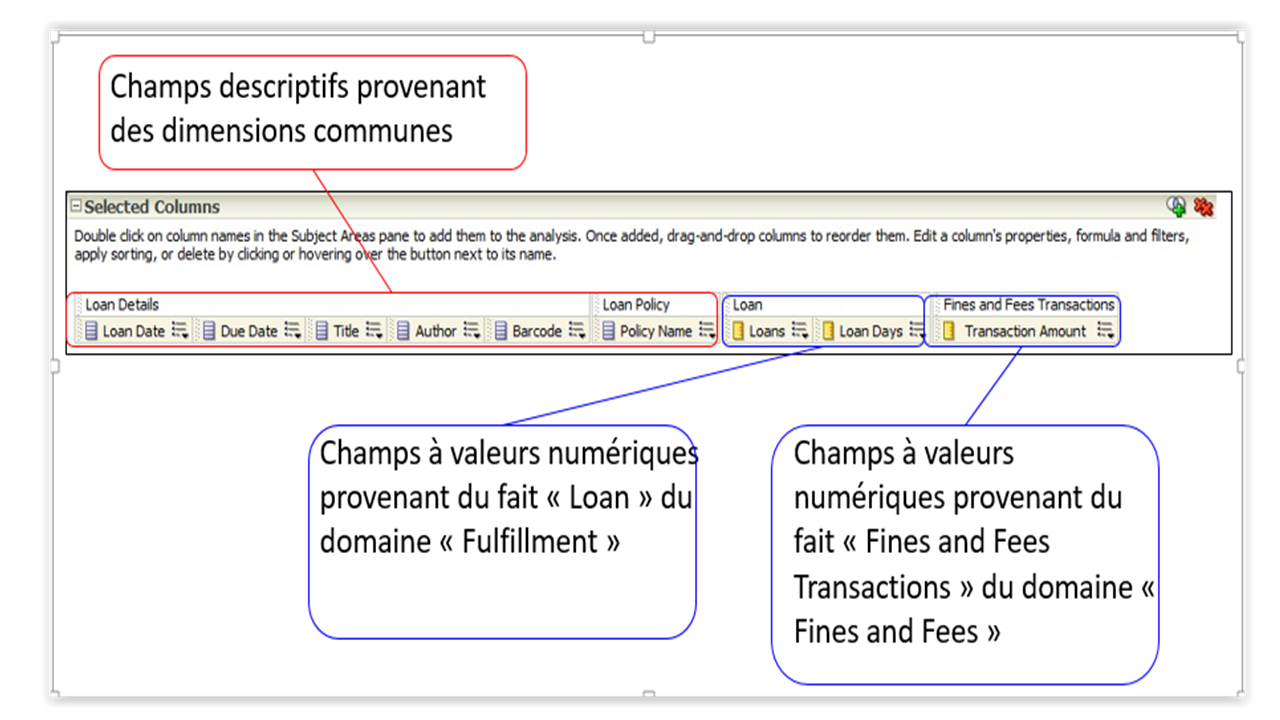
Task: Click the Loan fact folder heading
Action: coord(747,305)
